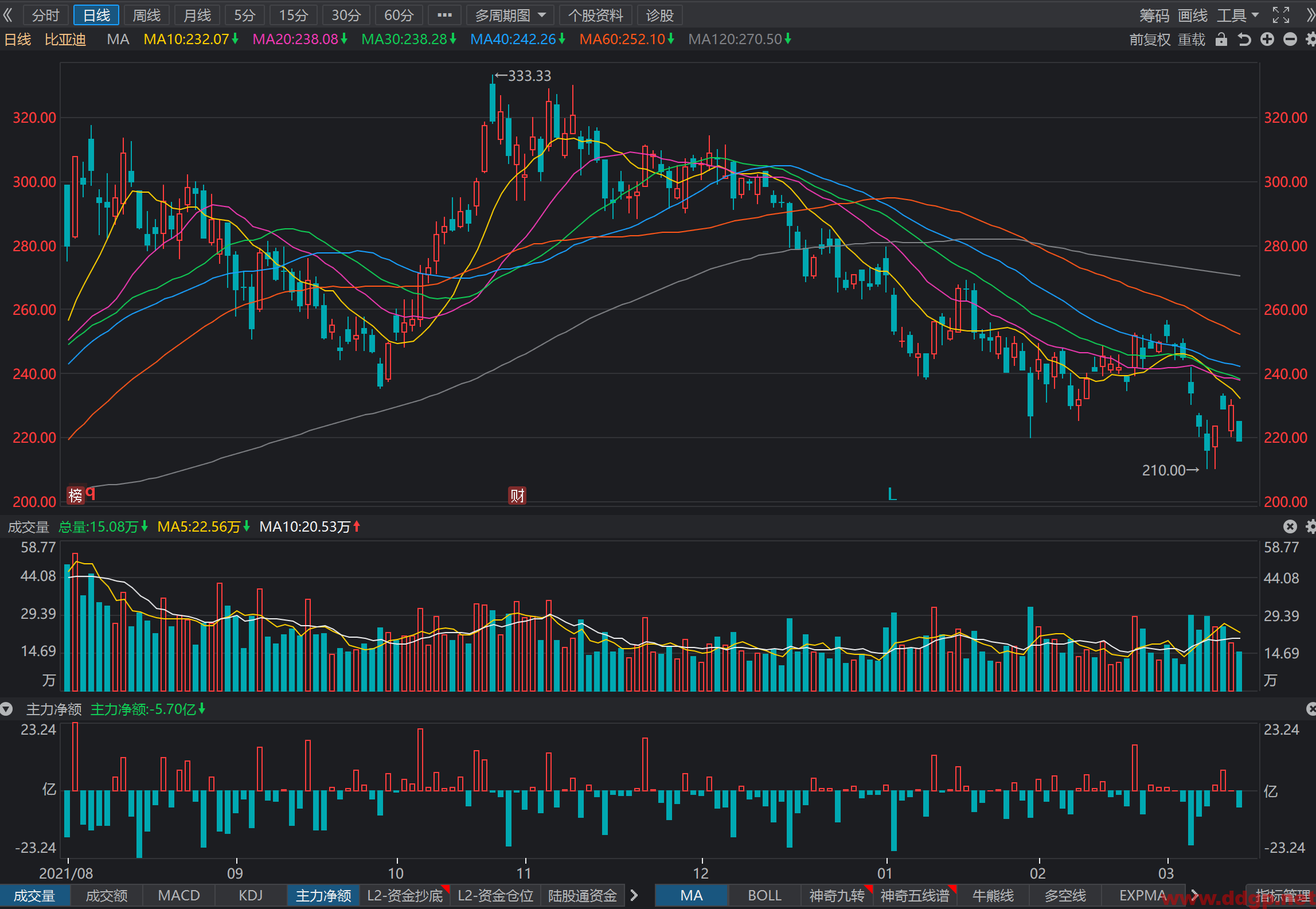Open 个股资料 stock information
Image resolution: width=1316 pixels, height=909 pixels.
595,15
